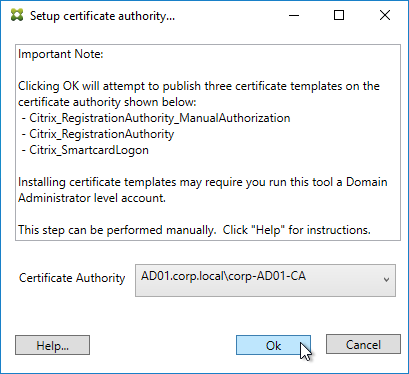The width and height of the screenshot is (409, 374).
Task: Click the "Clicking OK will attempt" line
Action: pyautogui.click(x=199, y=86)
